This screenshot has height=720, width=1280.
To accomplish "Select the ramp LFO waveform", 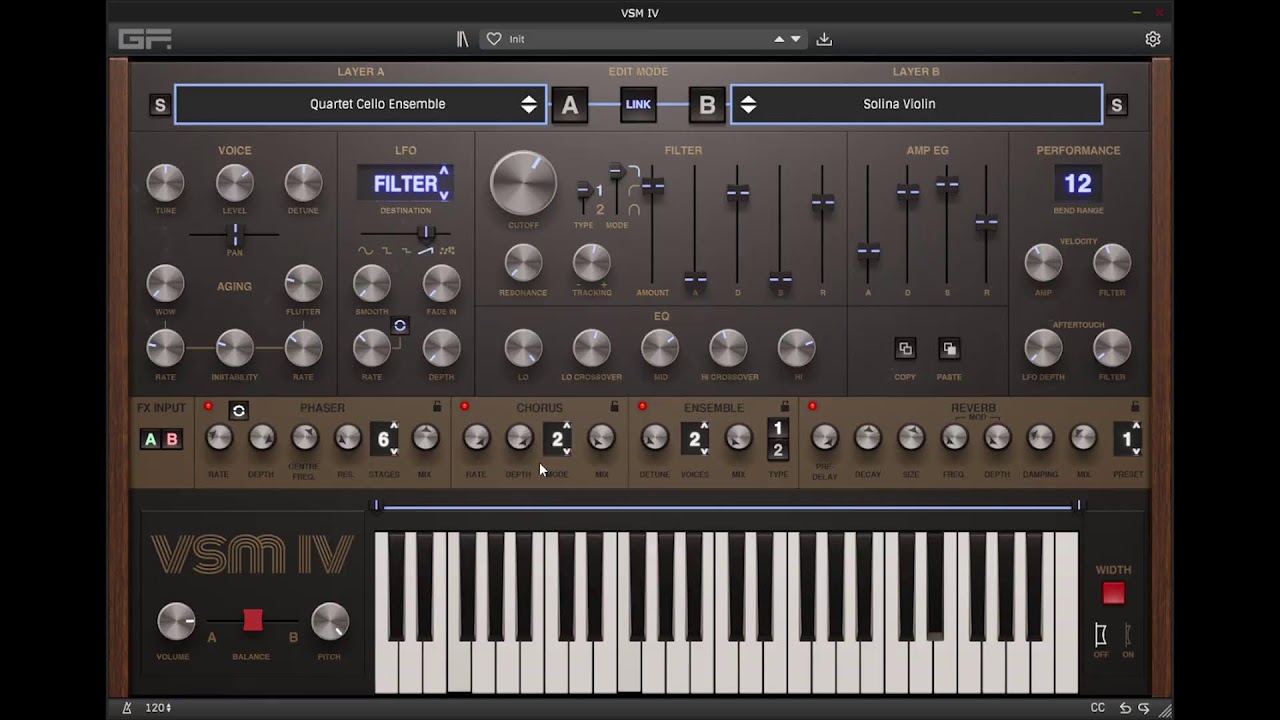I will click(426, 251).
